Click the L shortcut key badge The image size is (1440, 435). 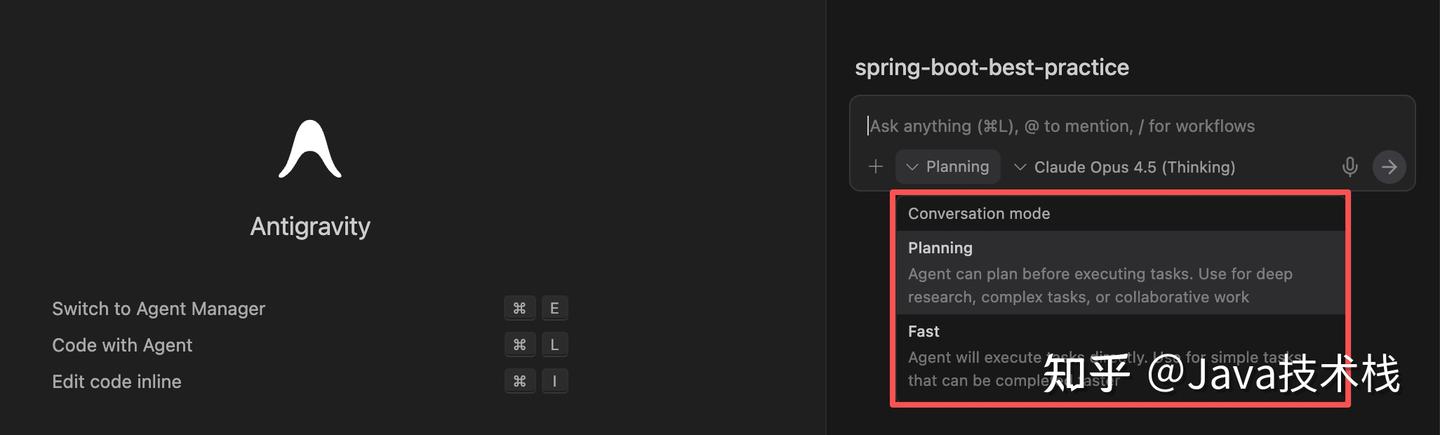pos(554,345)
